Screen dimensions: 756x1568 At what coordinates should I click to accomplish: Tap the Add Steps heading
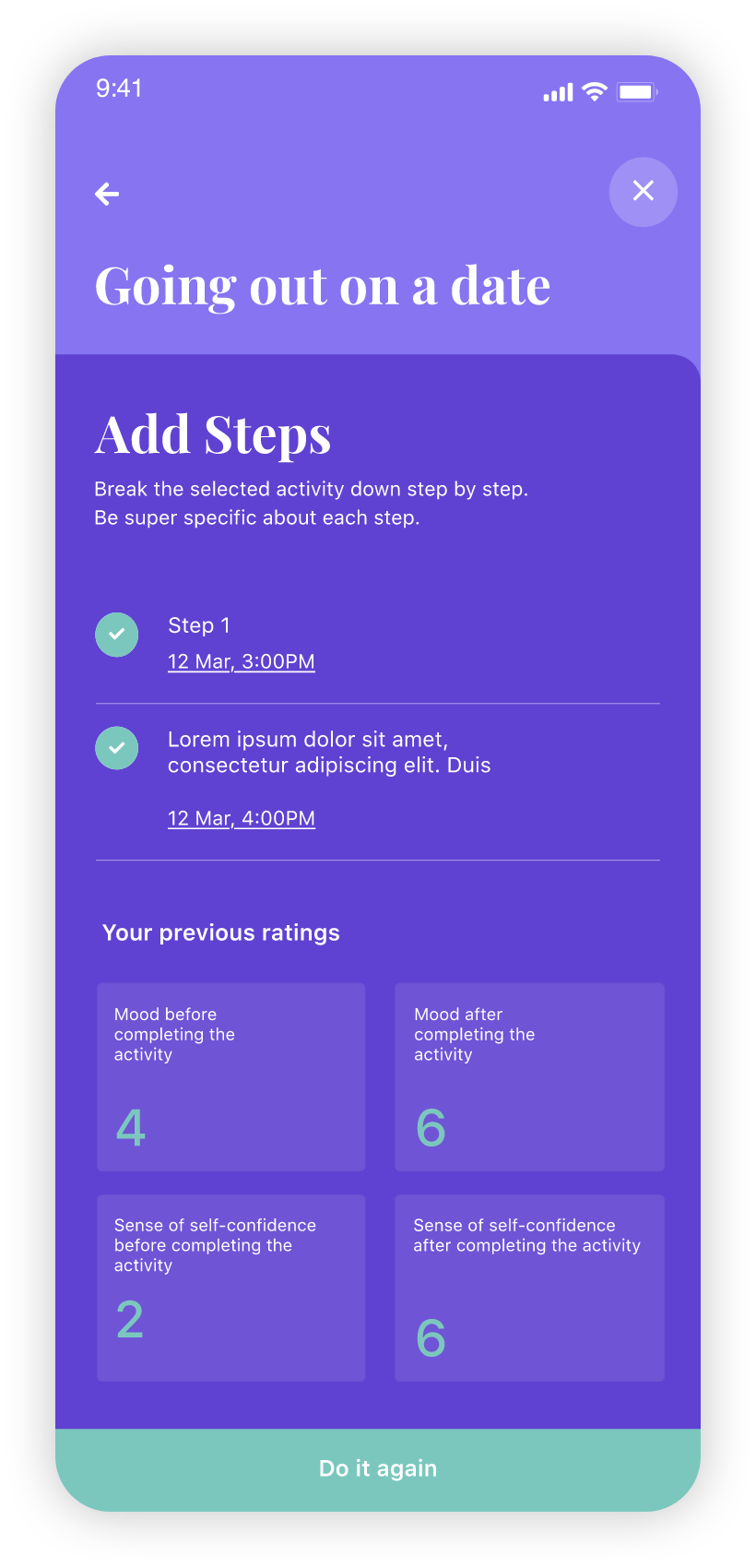tap(213, 434)
